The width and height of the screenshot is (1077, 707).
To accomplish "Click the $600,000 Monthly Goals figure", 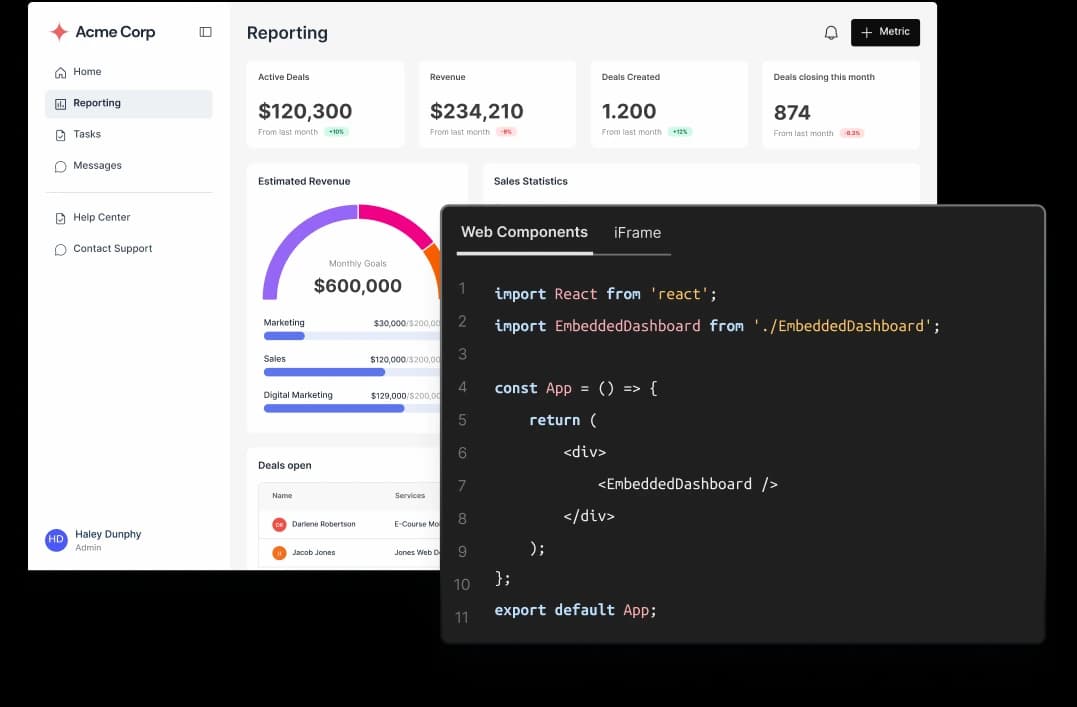I will tap(357, 286).
